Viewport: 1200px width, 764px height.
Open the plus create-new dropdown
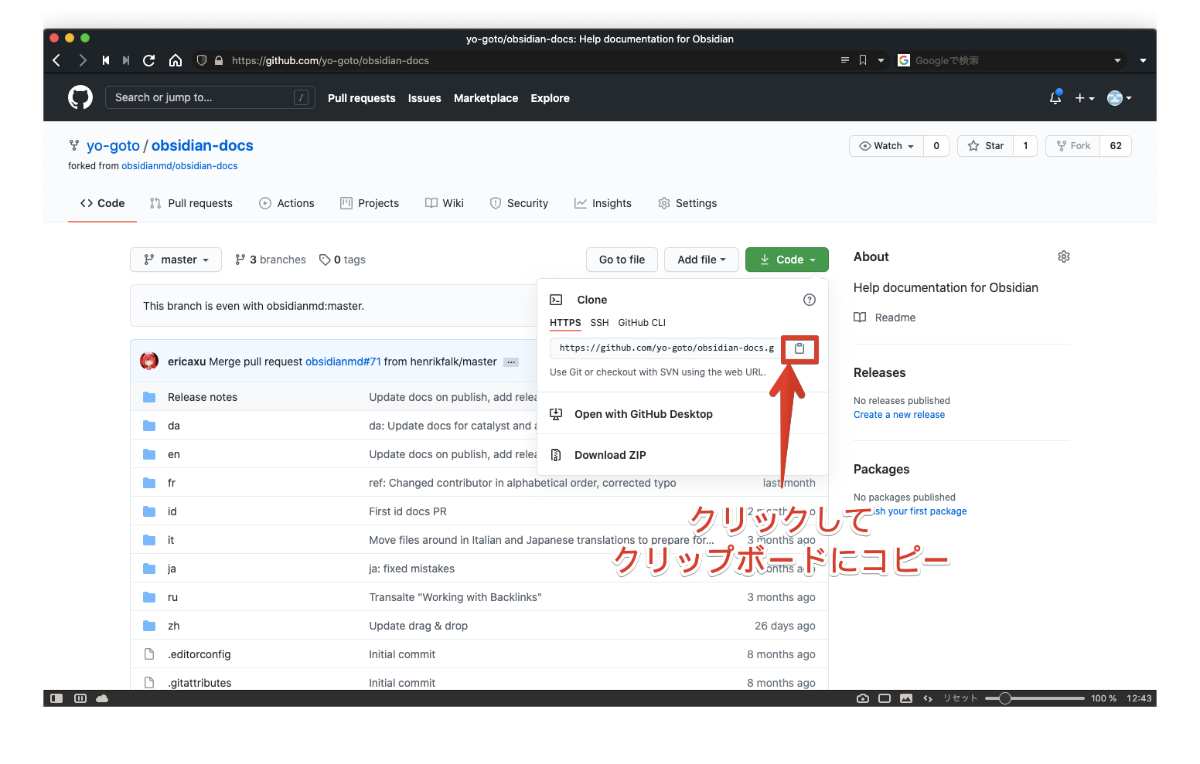tap(1084, 98)
